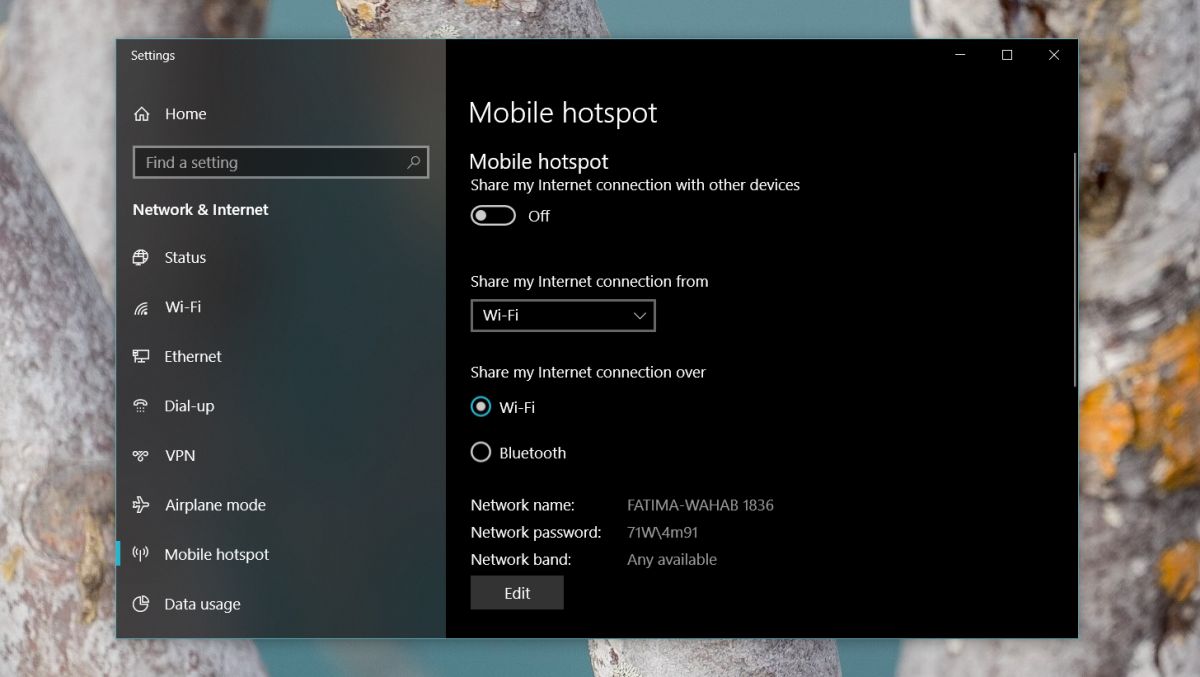The width and height of the screenshot is (1200, 677).
Task: Click the Off label beside the switch
Action: point(539,216)
